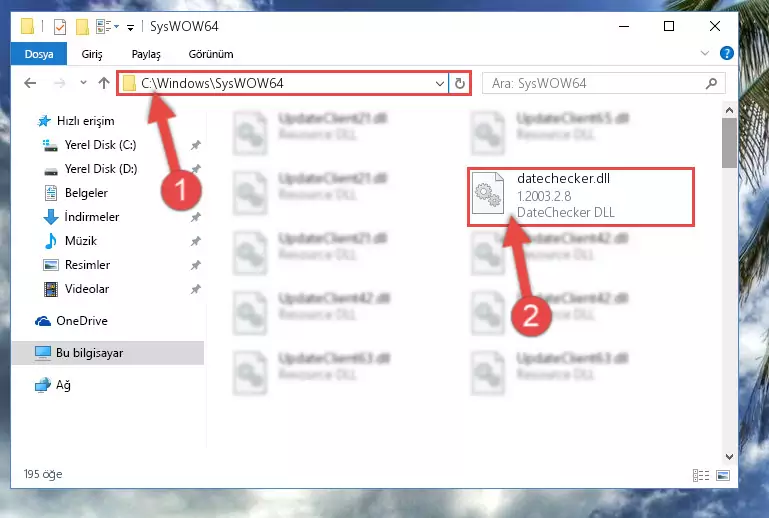The width and height of the screenshot is (769, 518).
Task: Switch to the Paylaş ribbon tab
Action: point(146,54)
